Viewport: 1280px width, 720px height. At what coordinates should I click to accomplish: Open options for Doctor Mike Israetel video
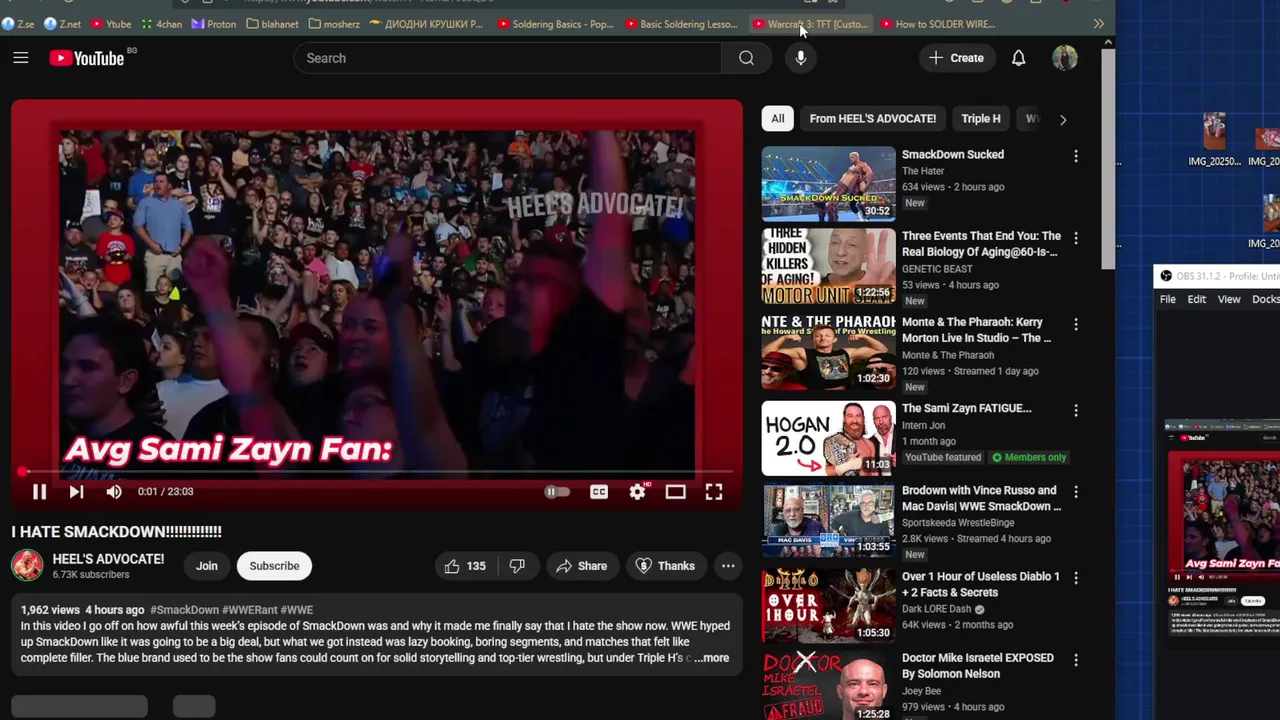pyautogui.click(x=1075, y=660)
